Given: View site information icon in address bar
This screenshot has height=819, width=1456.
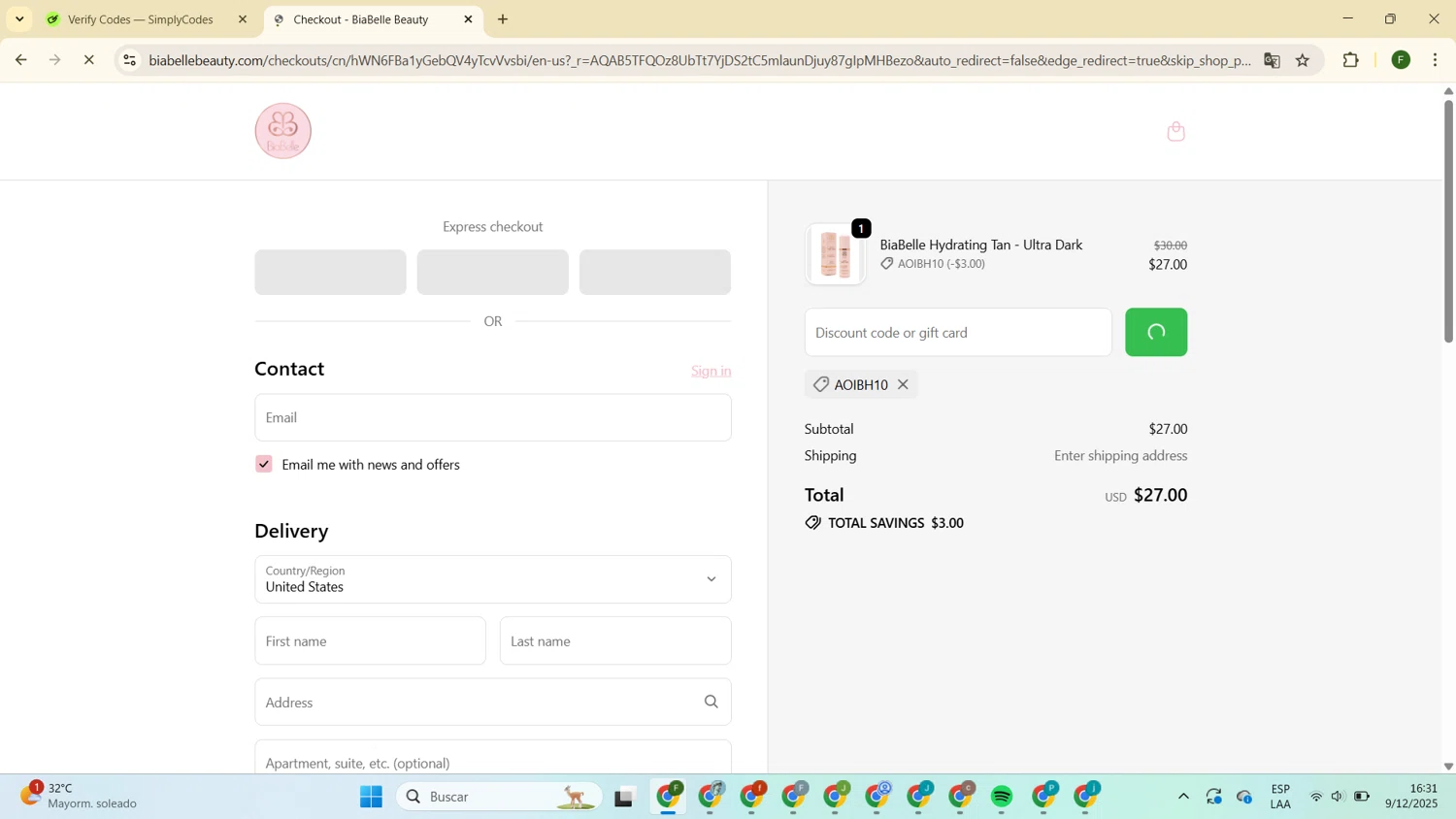Looking at the screenshot, I should [129, 60].
